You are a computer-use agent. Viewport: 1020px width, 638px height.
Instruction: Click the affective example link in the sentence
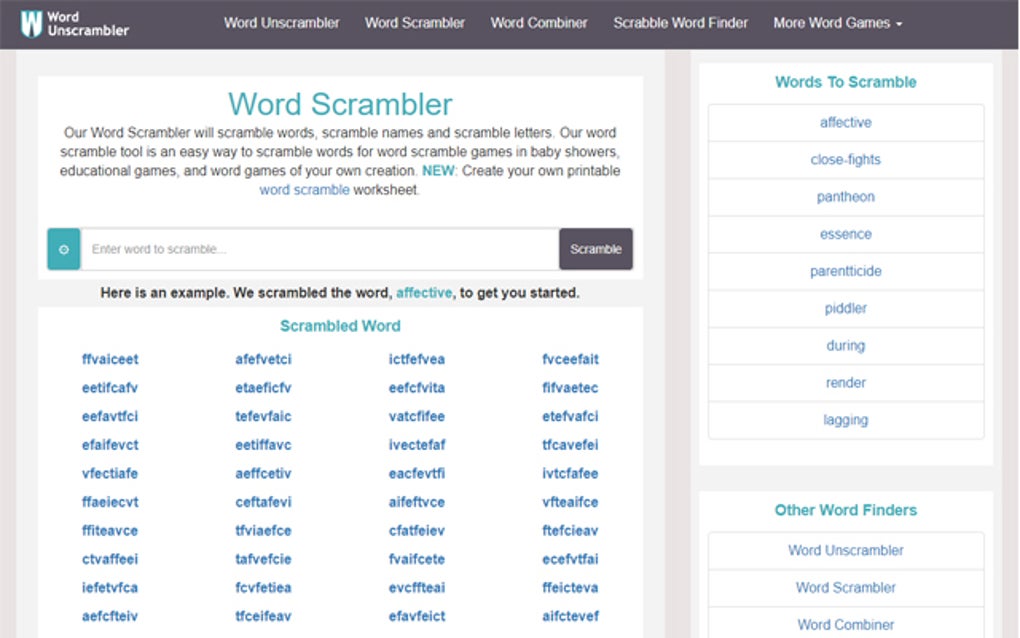[x=424, y=292]
